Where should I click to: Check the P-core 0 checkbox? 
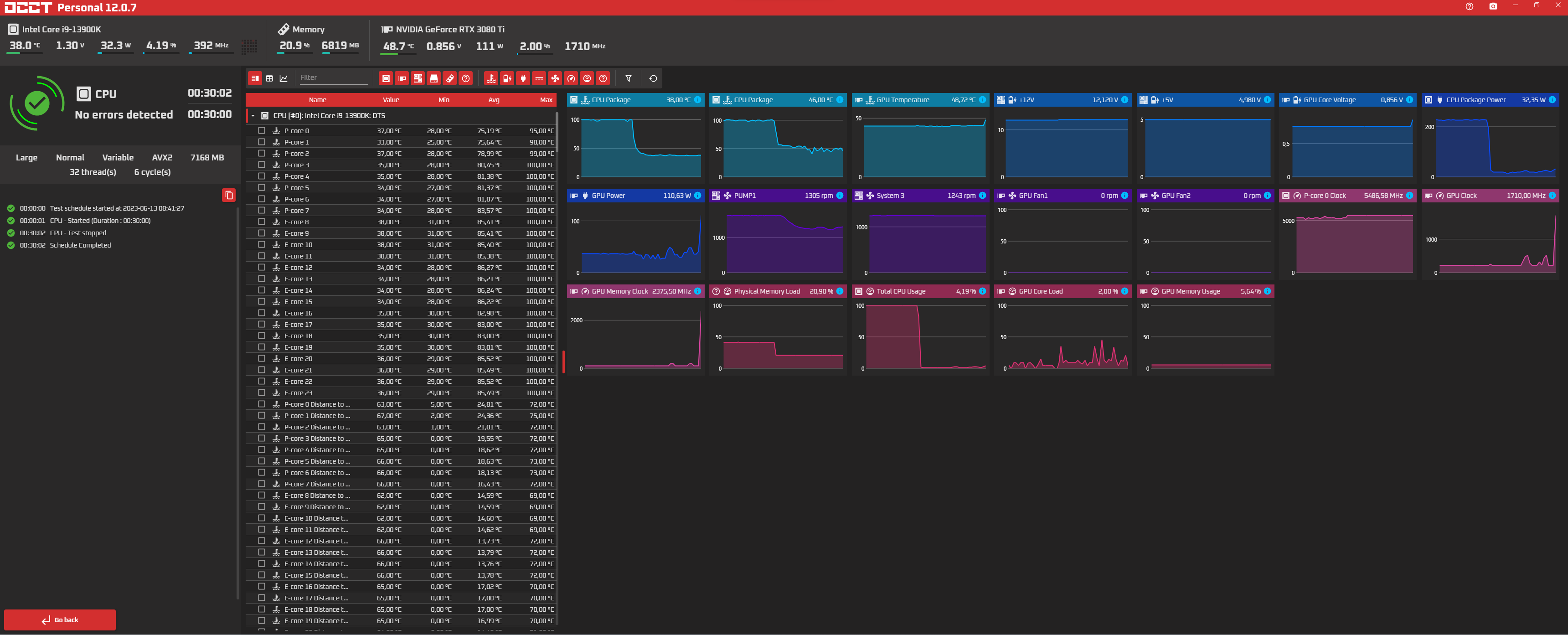click(x=262, y=130)
